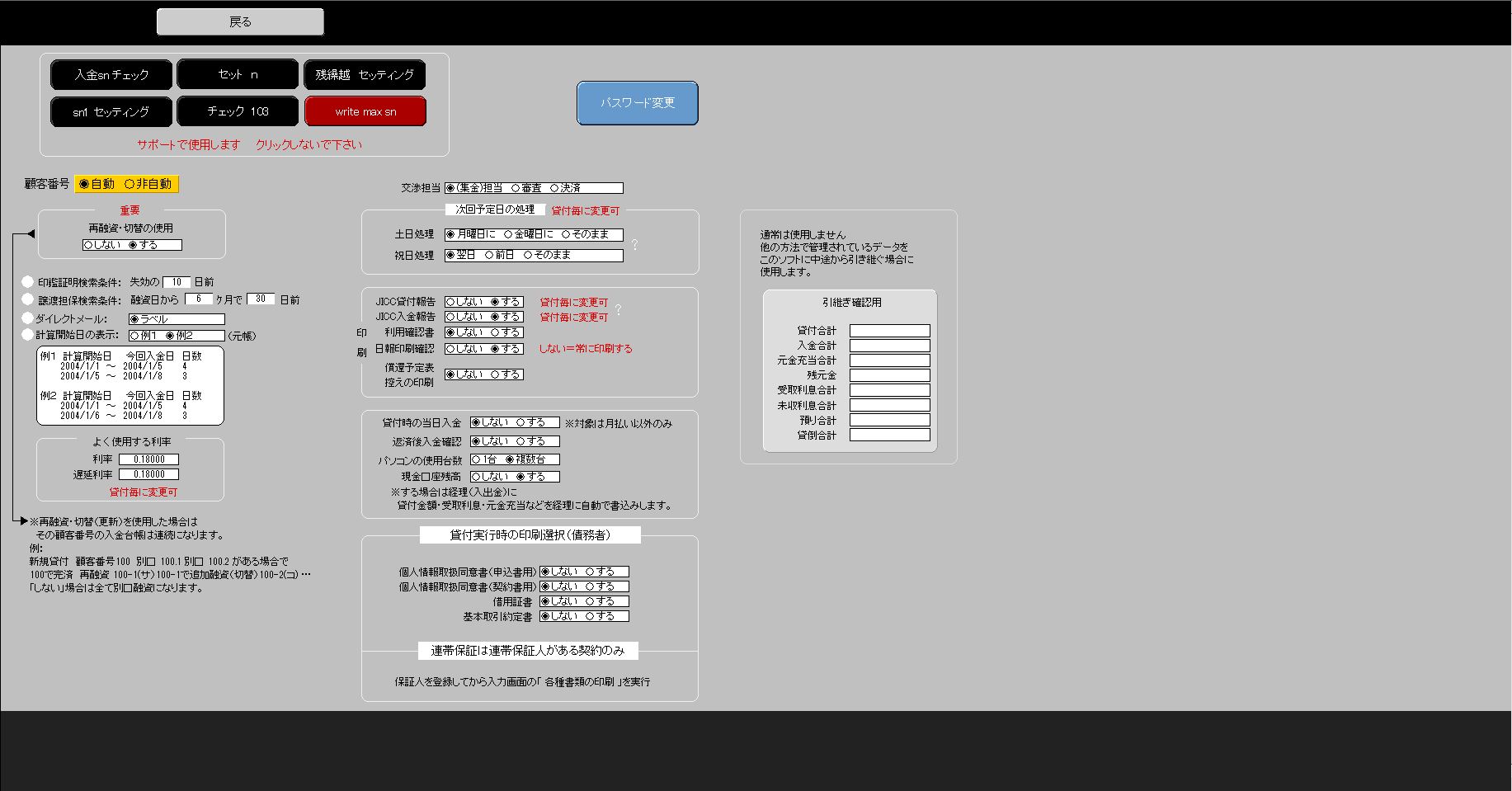Click the 利率 input field
1512x791 pixels.
point(149,459)
